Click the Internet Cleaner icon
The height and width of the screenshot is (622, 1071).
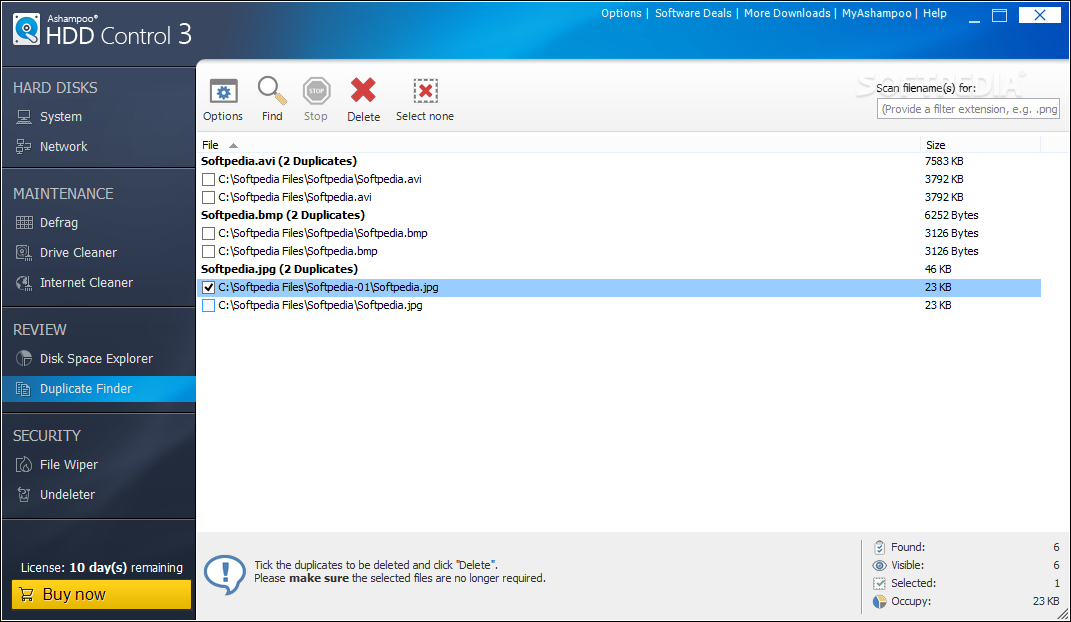coord(24,283)
